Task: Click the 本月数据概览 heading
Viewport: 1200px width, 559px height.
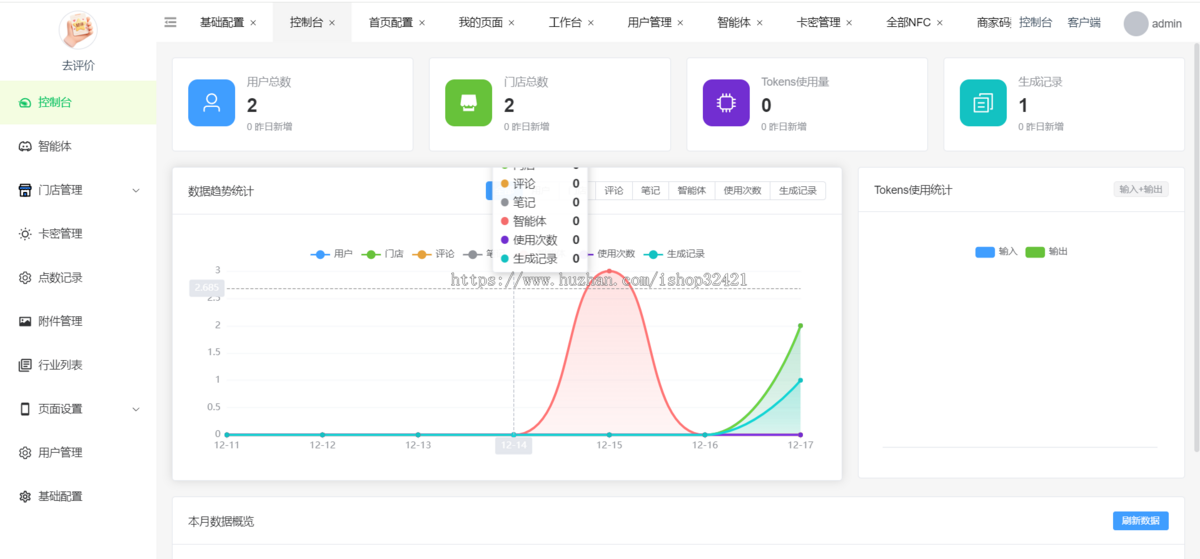Action: (221, 521)
